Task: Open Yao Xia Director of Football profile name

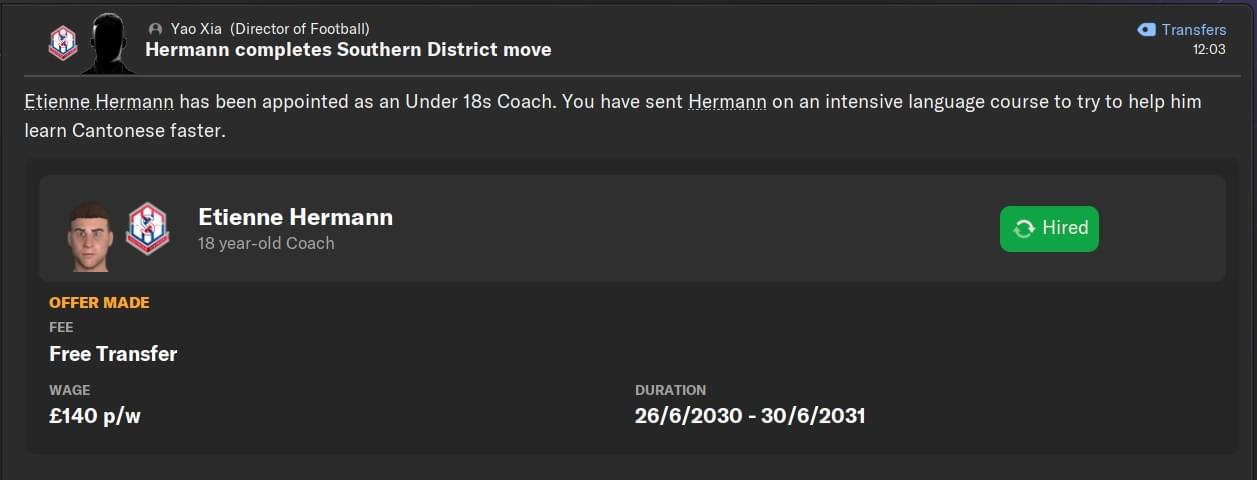Action: pos(270,29)
